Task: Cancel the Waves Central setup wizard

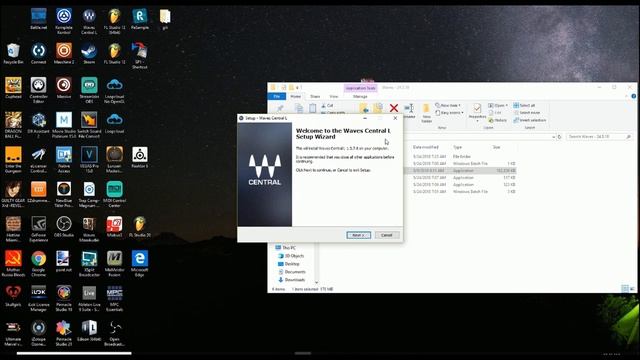Action: 387,235
